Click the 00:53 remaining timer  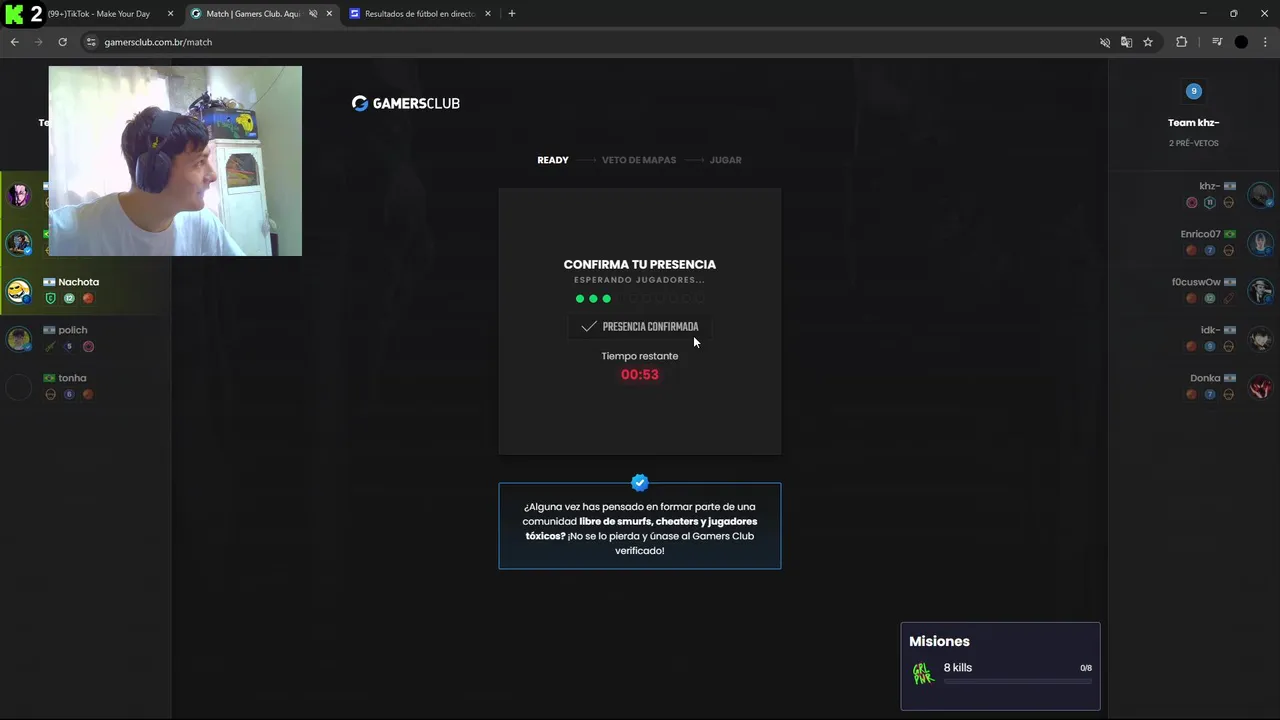(640, 375)
